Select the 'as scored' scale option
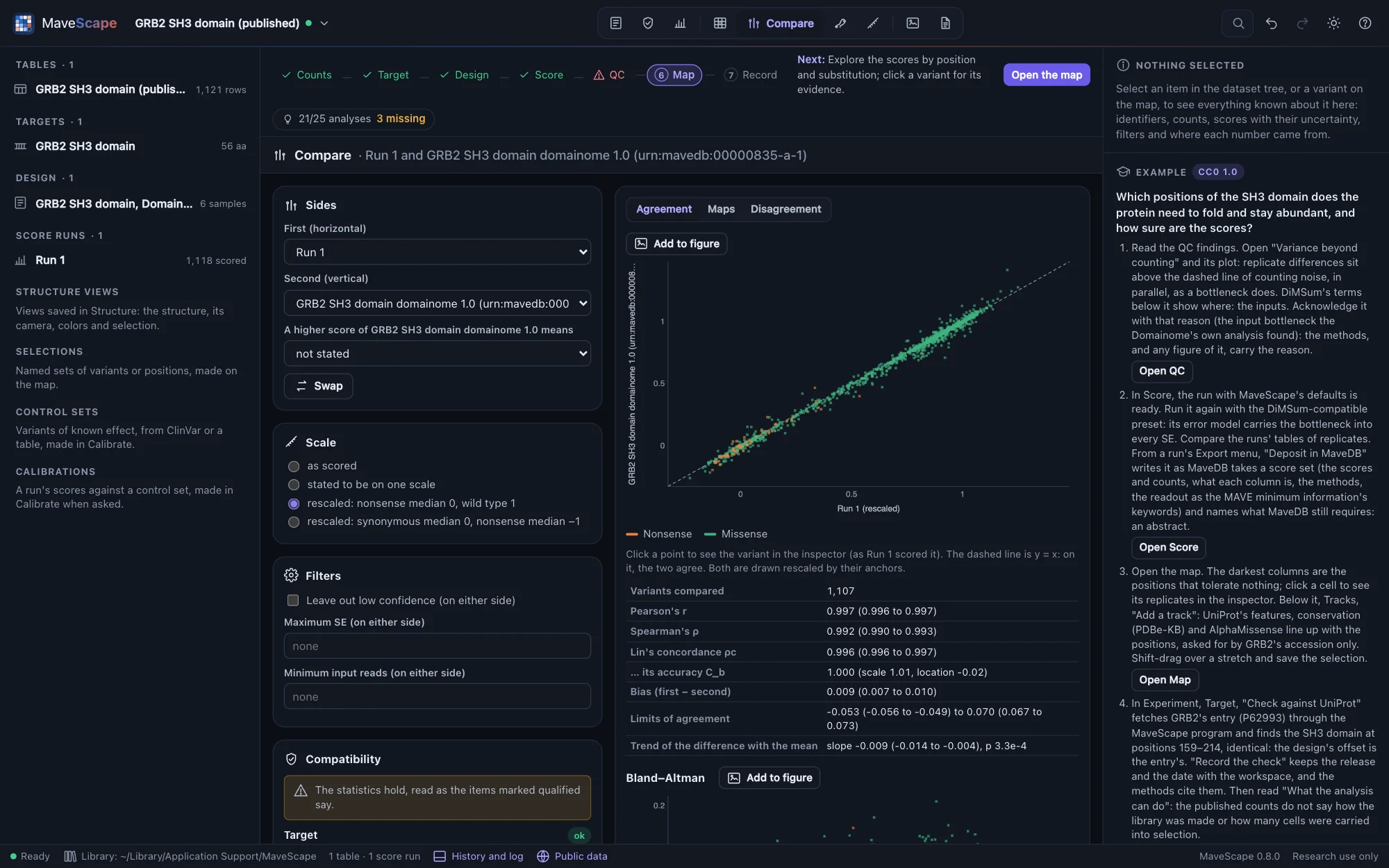Image resolution: width=1389 pixels, height=868 pixels. click(x=294, y=466)
